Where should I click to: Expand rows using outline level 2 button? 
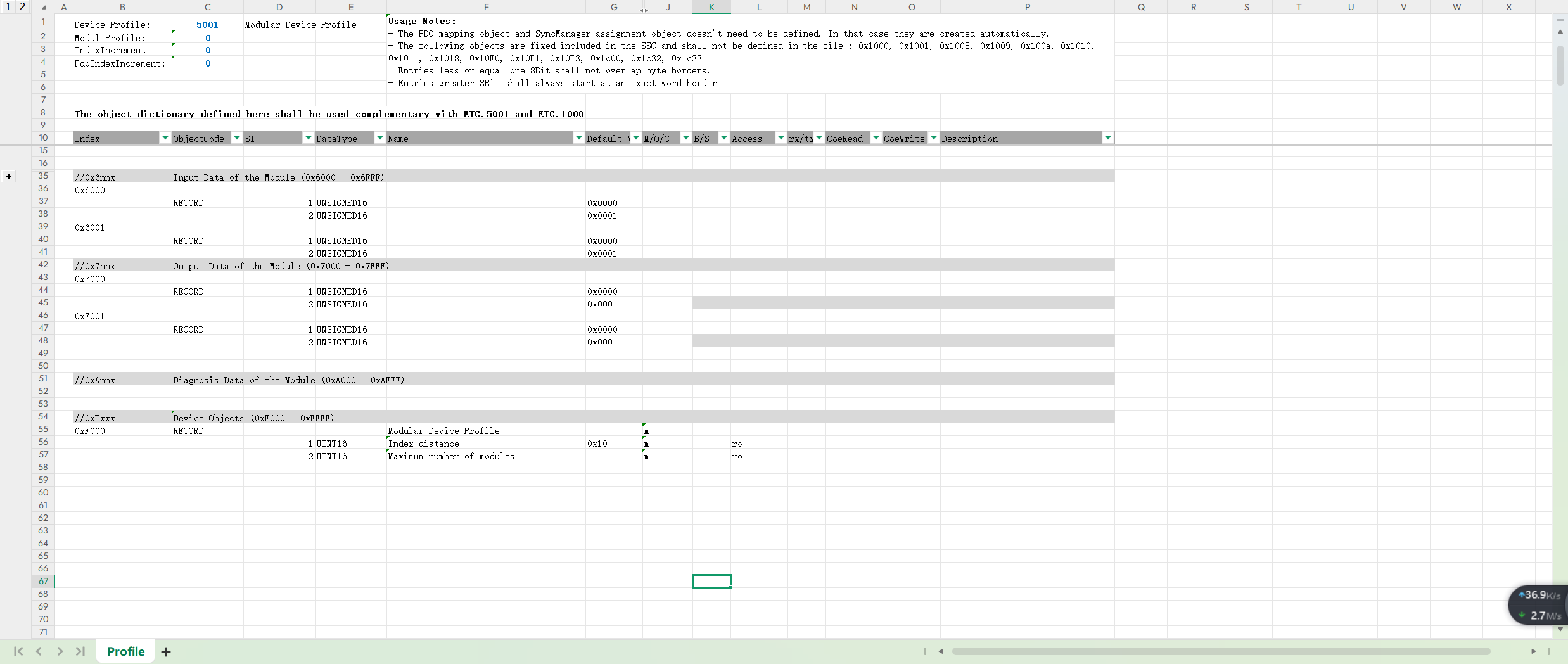[22, 7]
